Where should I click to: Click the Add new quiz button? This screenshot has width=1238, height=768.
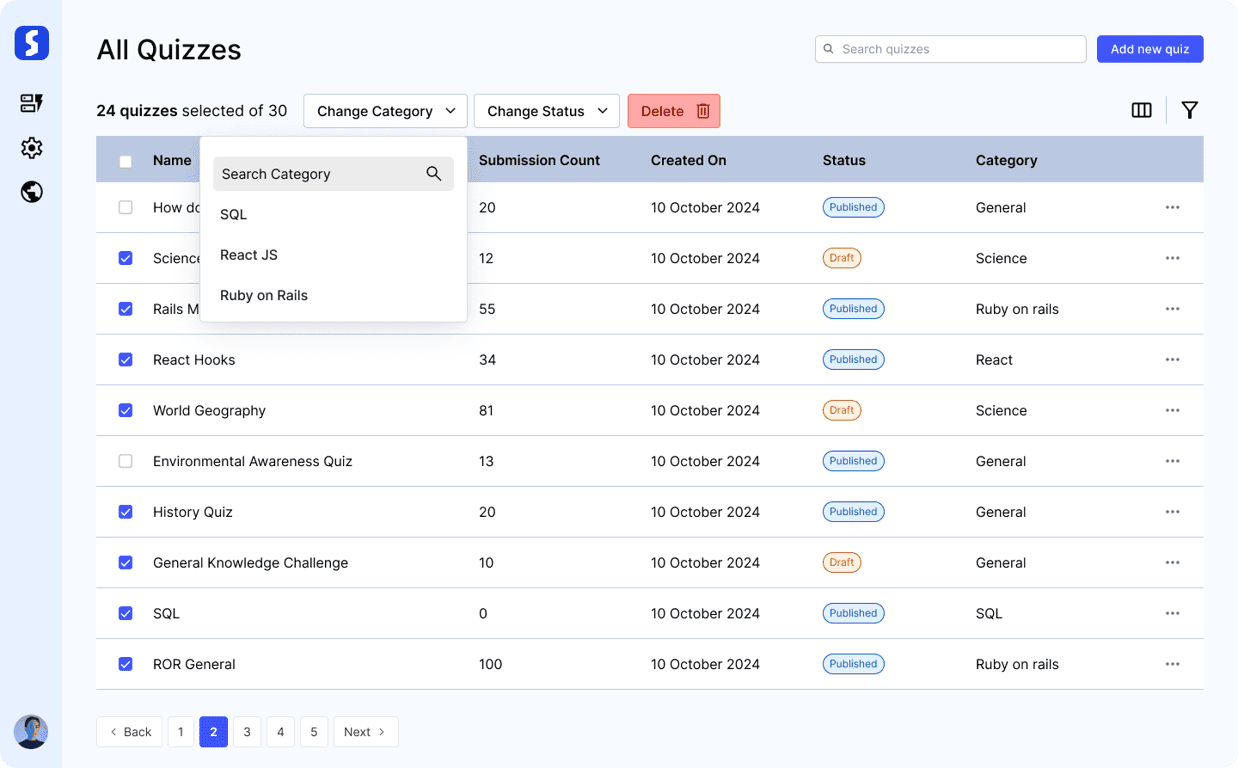click(x=1149, y=49)
